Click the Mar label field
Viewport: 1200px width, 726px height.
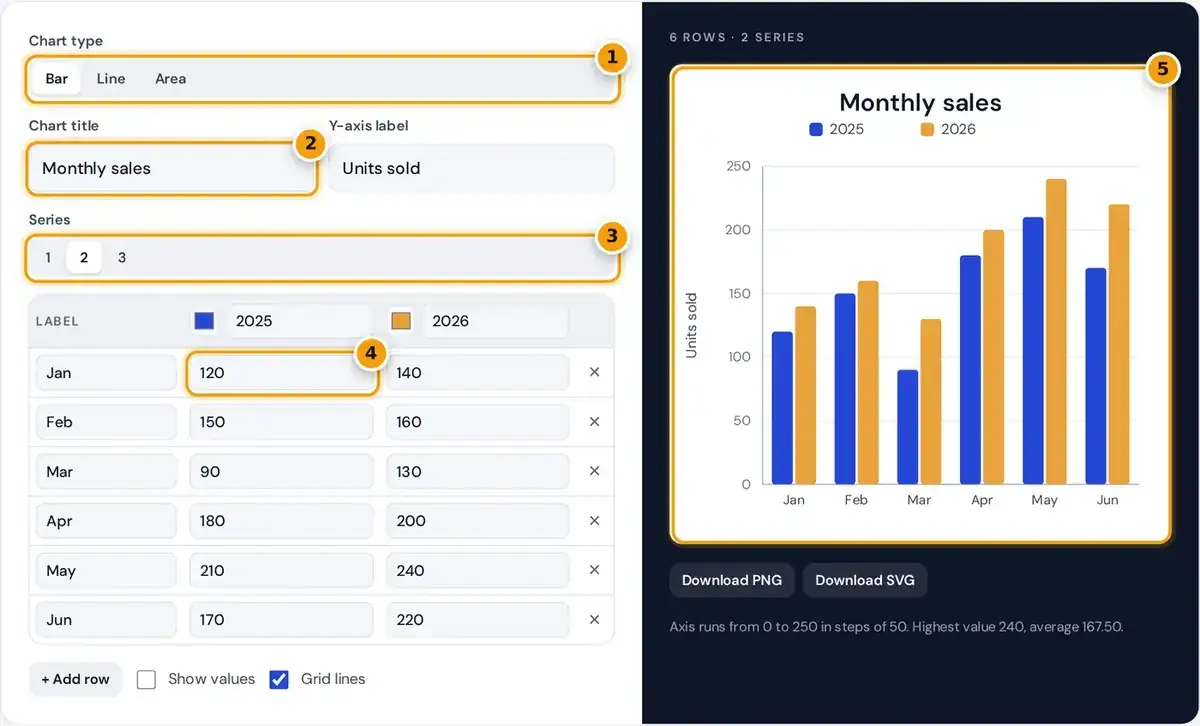106,472
